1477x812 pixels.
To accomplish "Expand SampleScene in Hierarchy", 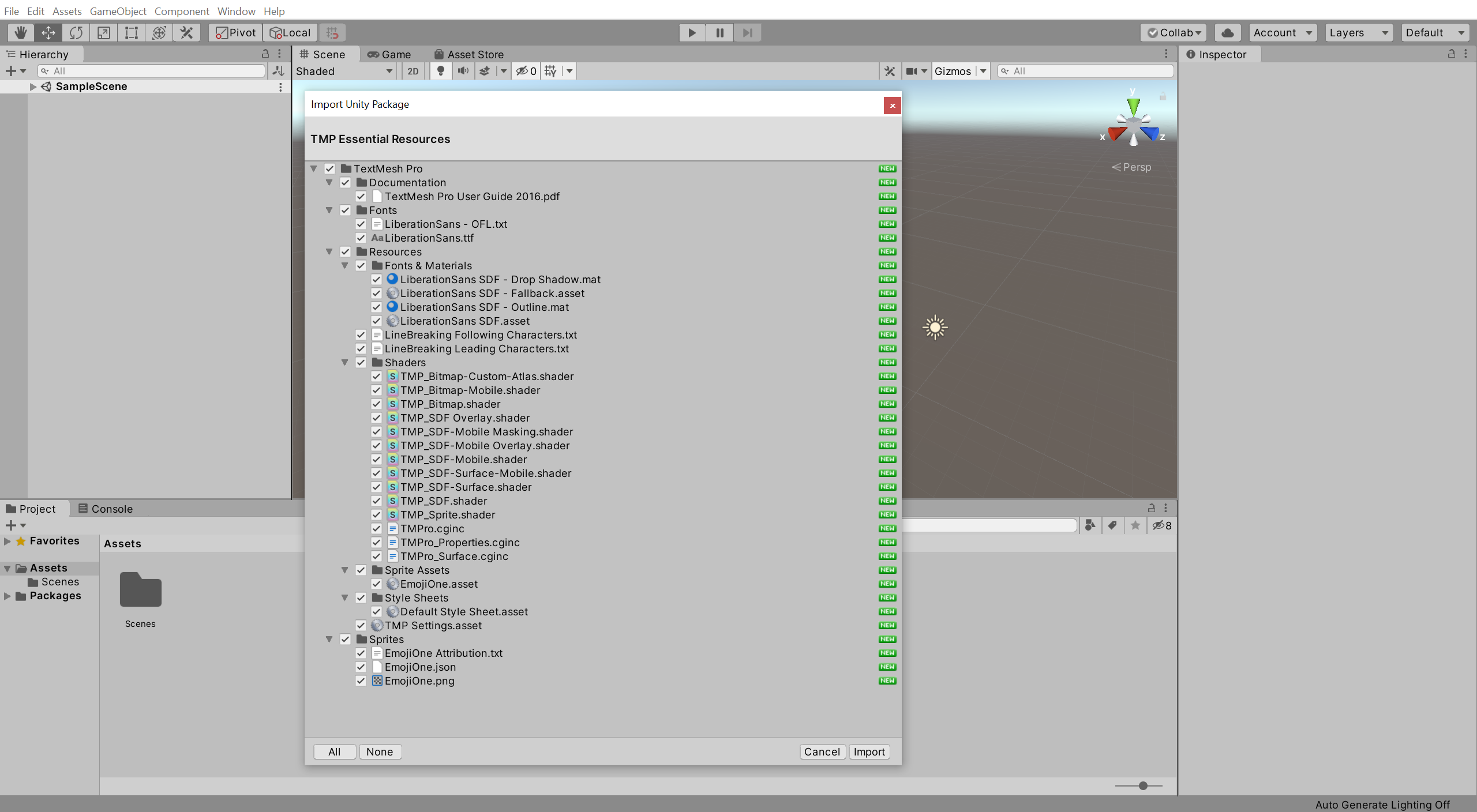I will (x=33, y=87).
